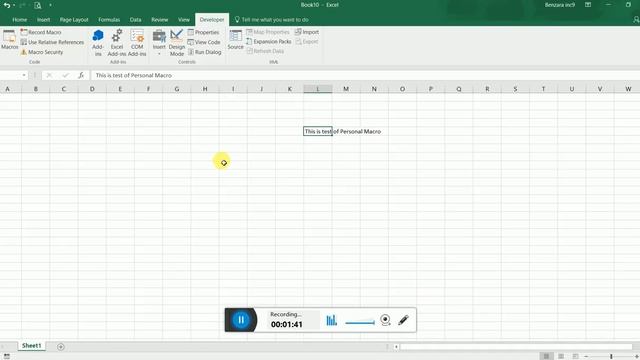Expand the Undo history dropdown
The width and height of the screenshot is (640, 360).
14,5
